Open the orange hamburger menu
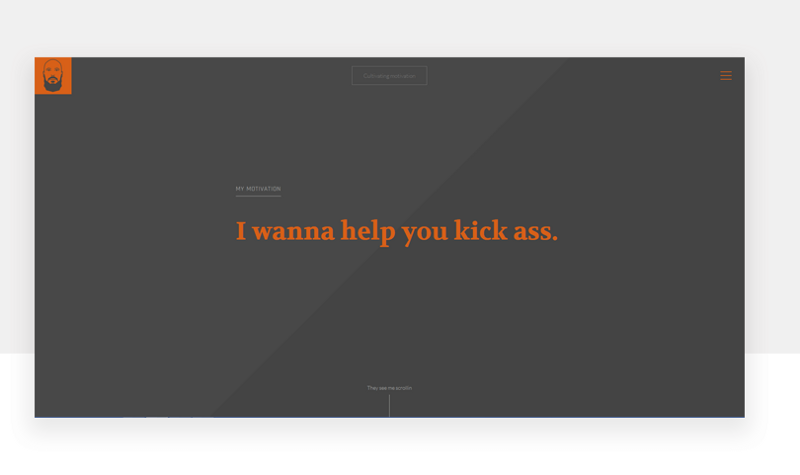Image resolution: width=800 pixels, height=475 pixels. [726, 76]
